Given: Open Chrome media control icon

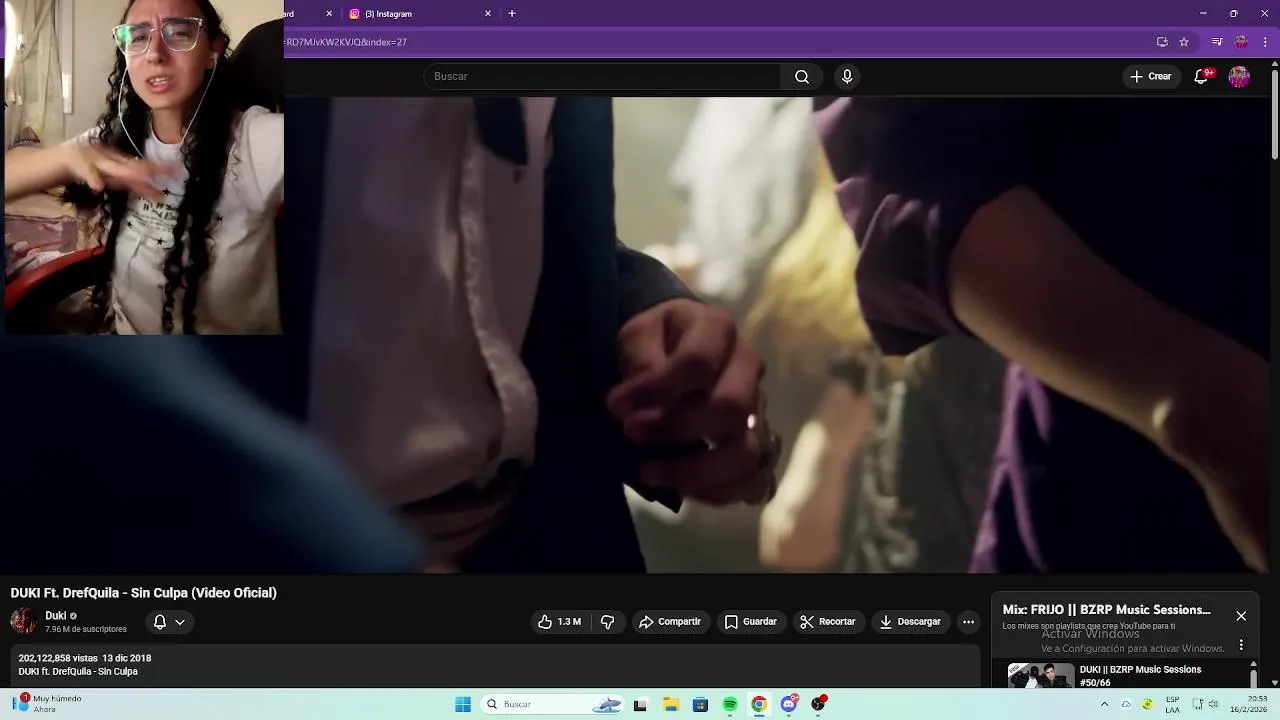Looking at the screenshot, I should point(1217,42).
